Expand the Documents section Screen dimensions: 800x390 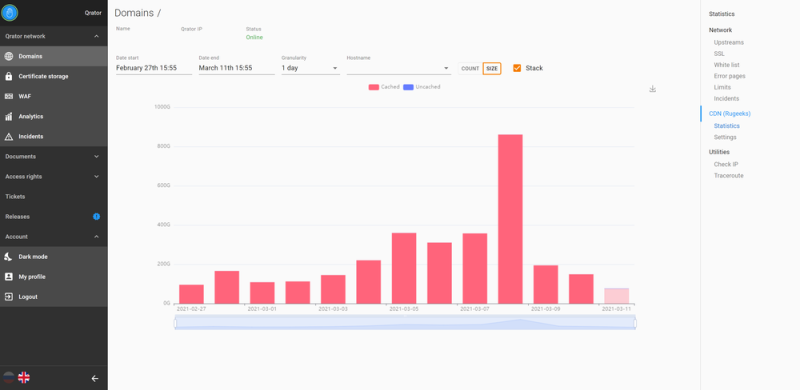[54, 156]
